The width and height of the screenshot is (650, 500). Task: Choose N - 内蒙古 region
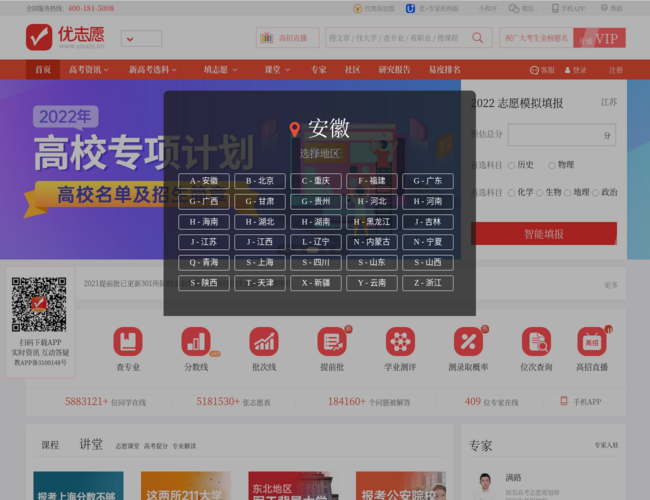tap(372, 242)
